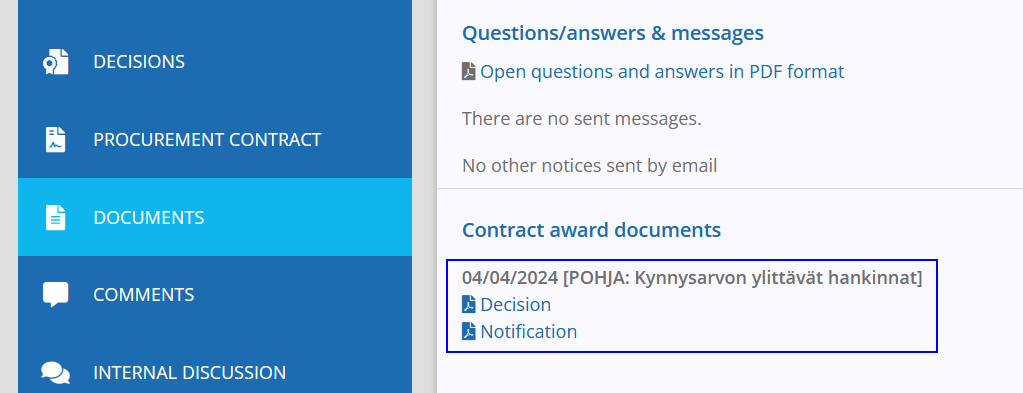Click PDF icon beside Open questions link
The height and width of the screenshot is (393, 1023).
click(468, 71)
